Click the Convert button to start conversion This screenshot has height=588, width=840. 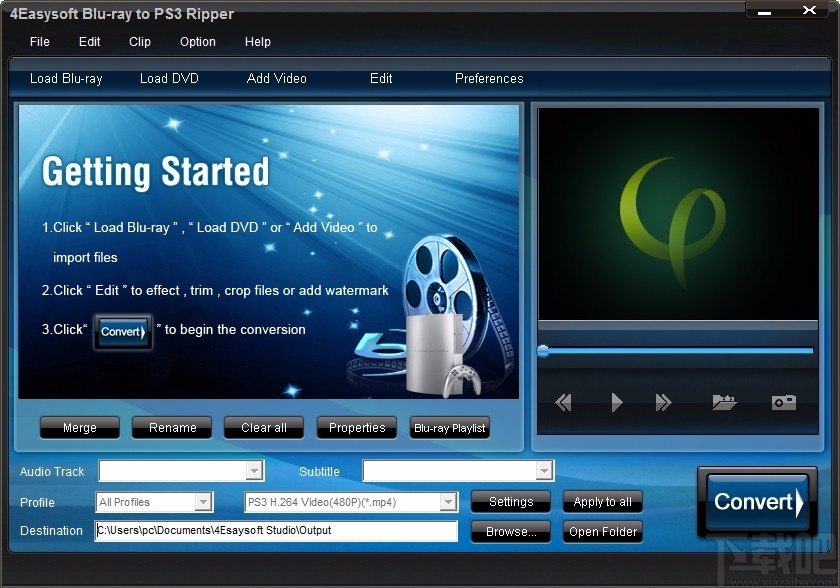click(x=756, y=502)
